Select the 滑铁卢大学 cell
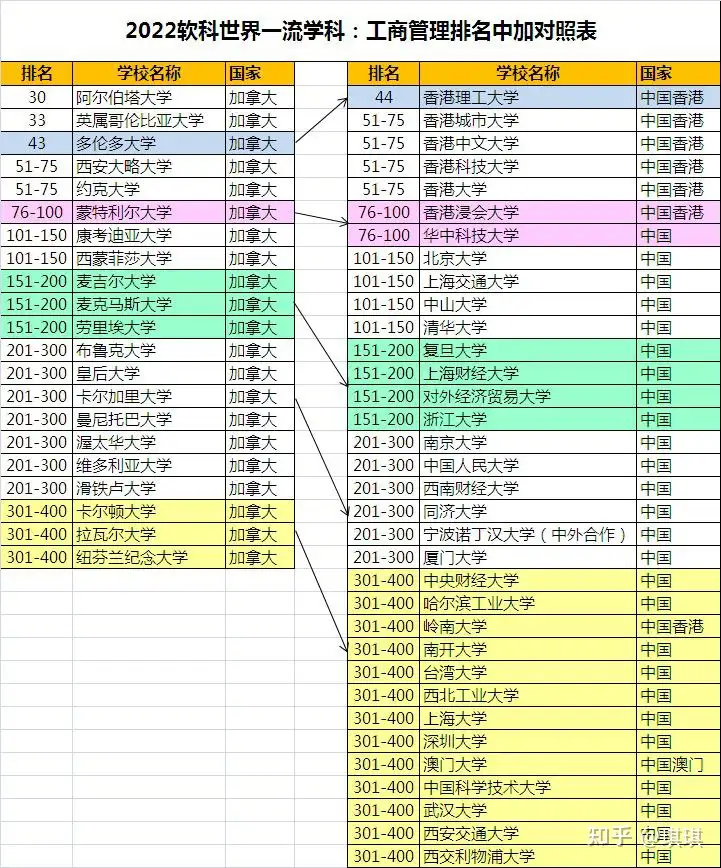 point(148,488)
